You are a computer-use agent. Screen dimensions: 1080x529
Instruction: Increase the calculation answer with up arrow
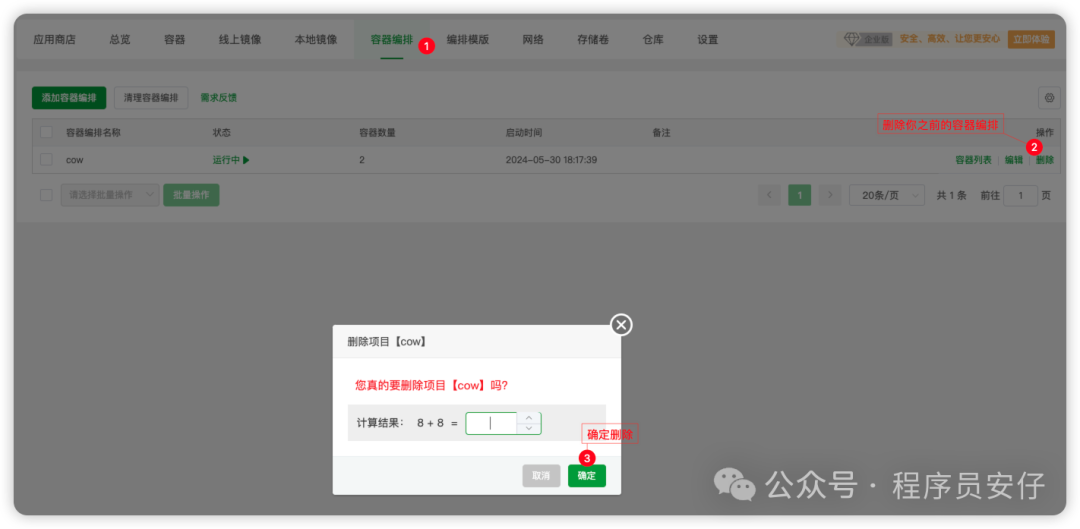[529, 417]
